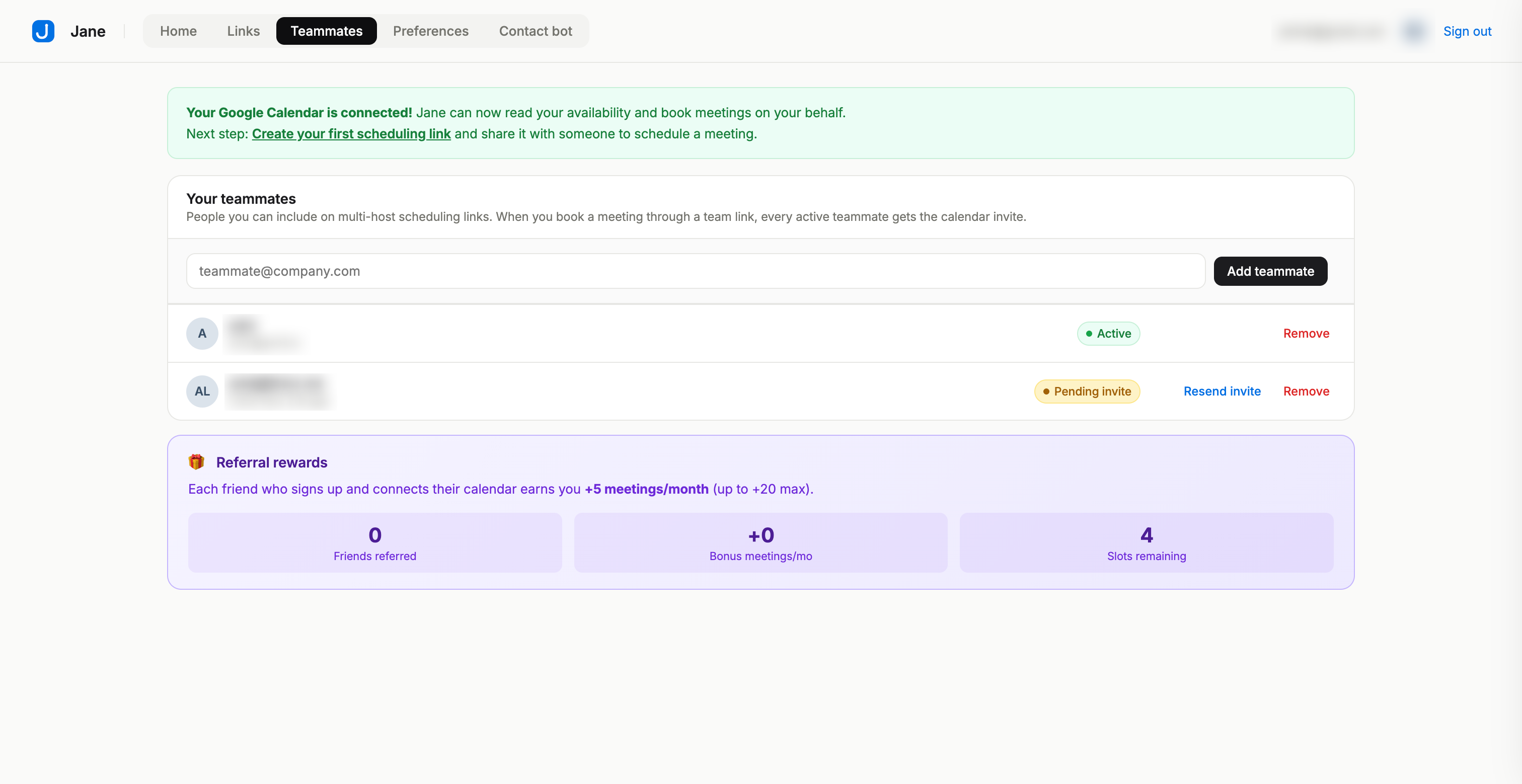Click the blurred account email in header

click(1332, 31)
